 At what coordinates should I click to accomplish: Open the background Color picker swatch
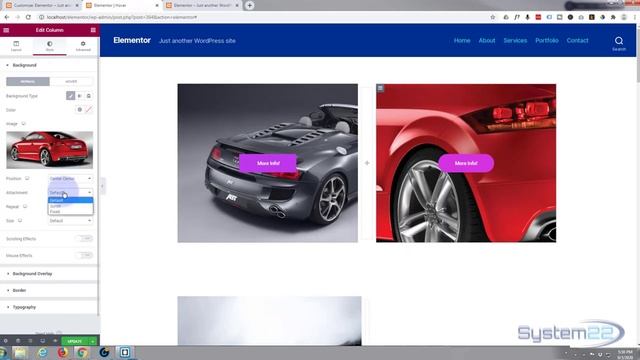tap(89, 110)
